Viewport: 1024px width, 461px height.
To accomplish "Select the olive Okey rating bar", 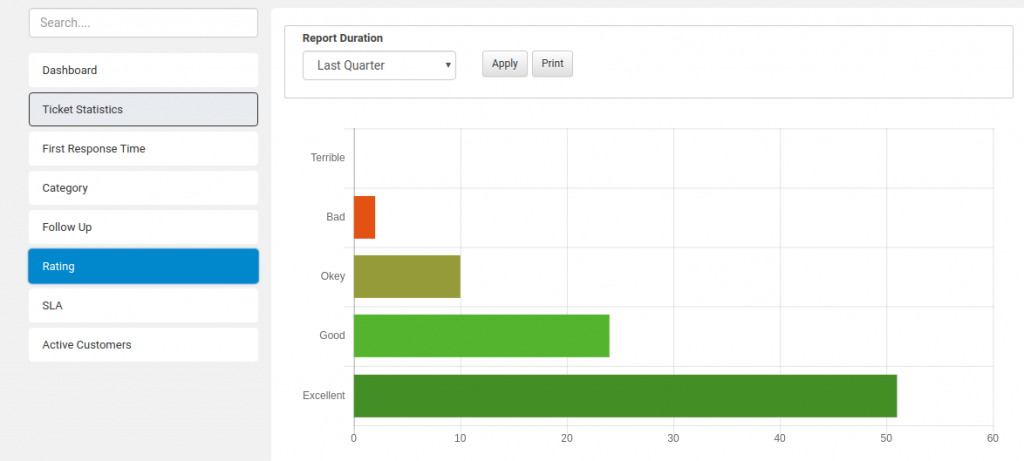I will pyautogui.click(x=407, y=276).
